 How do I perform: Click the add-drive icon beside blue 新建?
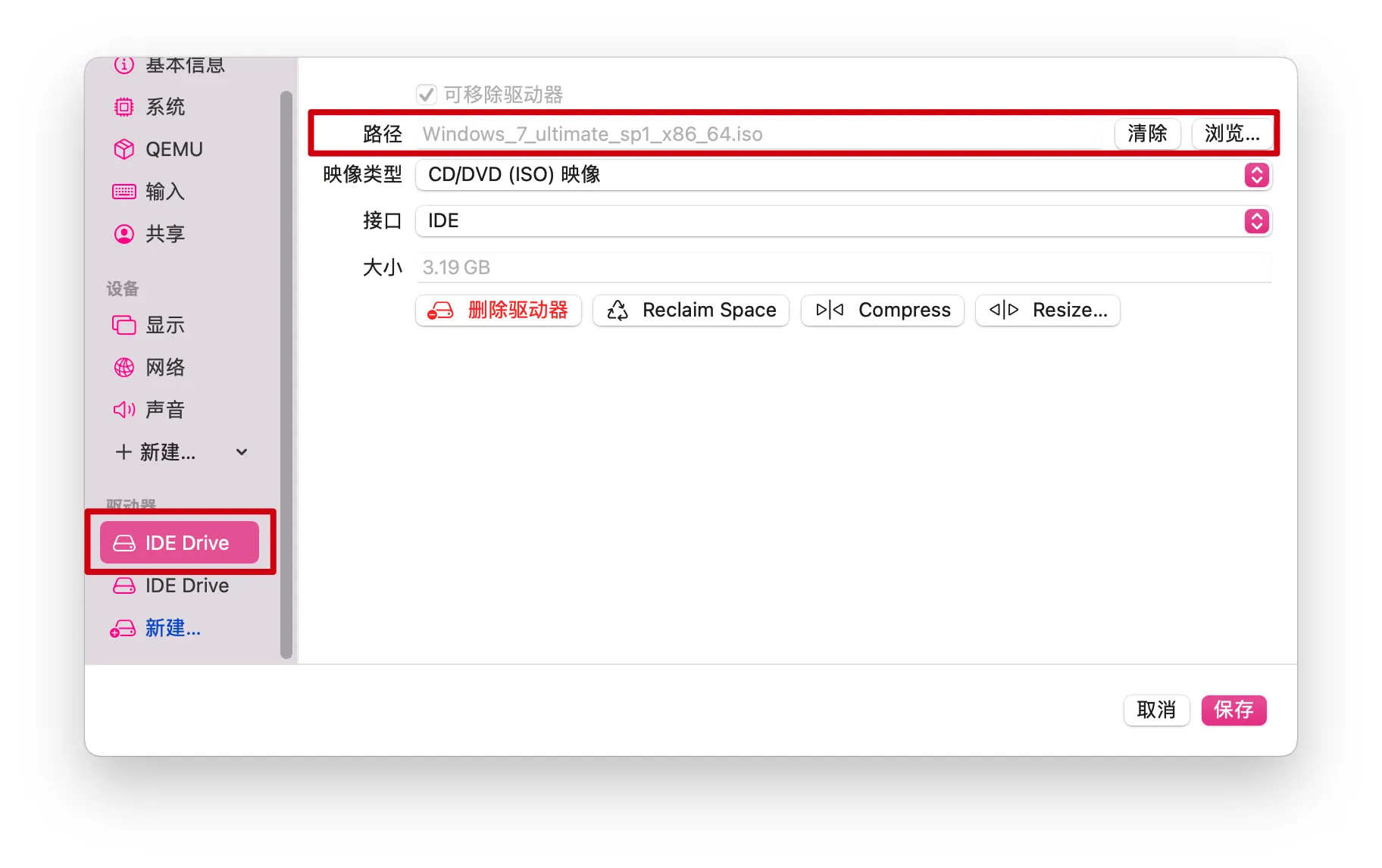tap(123, 629)
